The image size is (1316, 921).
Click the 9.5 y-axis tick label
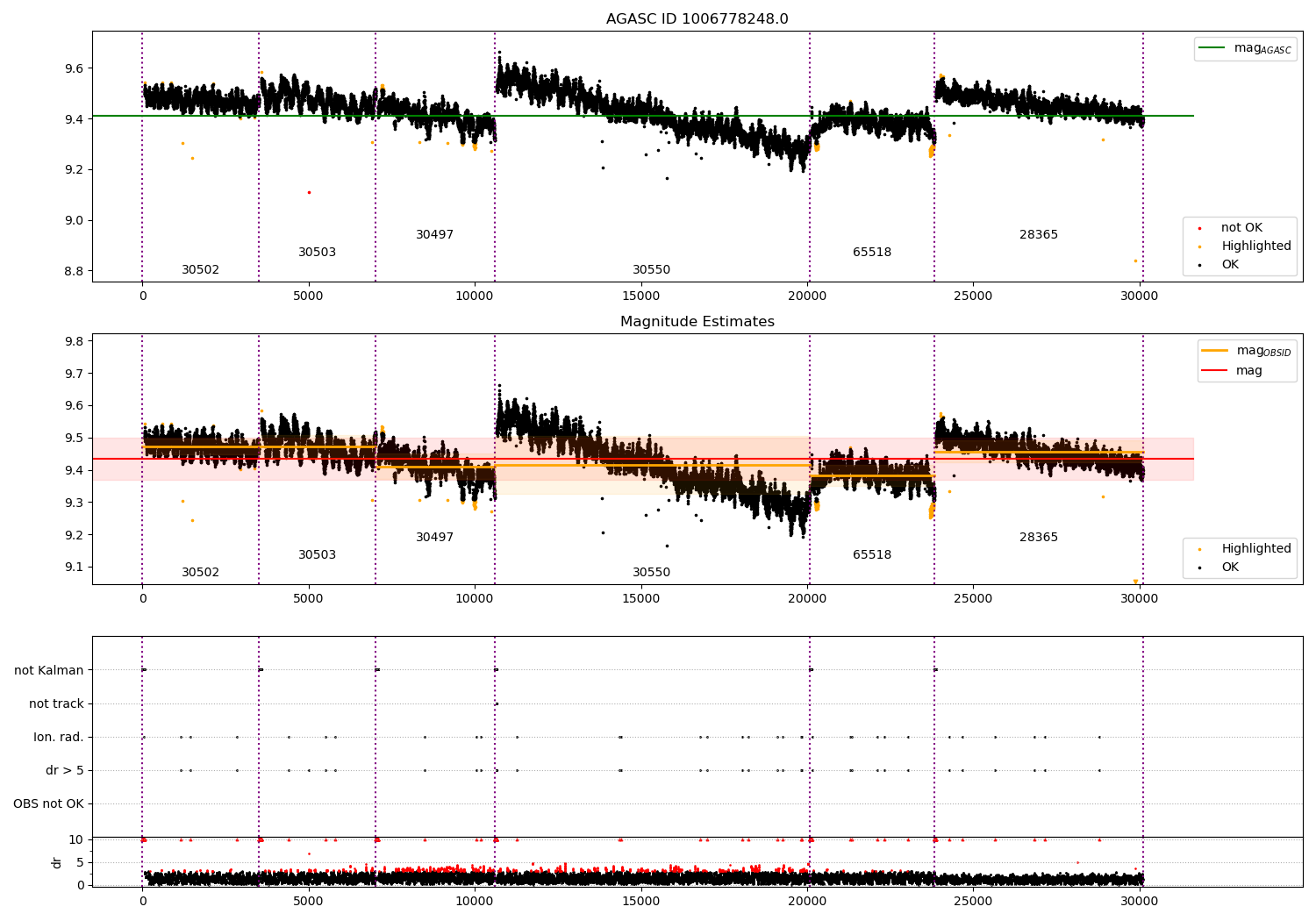click(75, 439)
